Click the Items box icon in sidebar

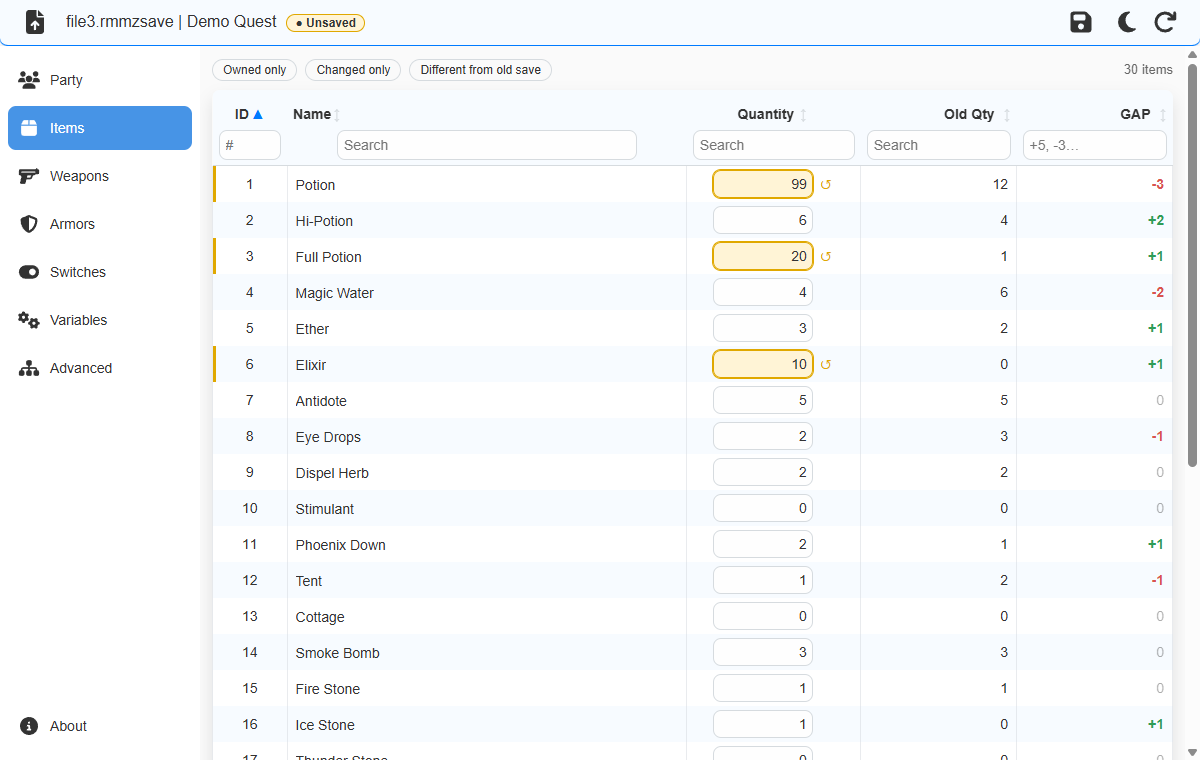click(x=29, y=128)
